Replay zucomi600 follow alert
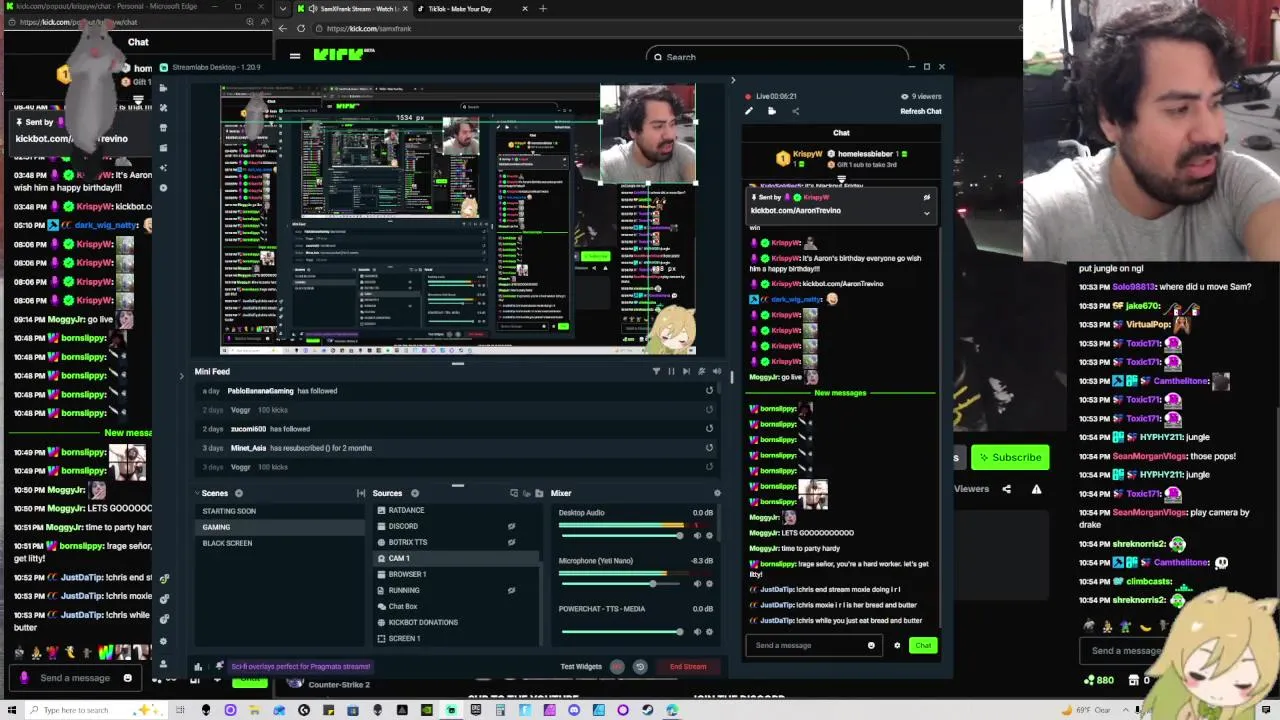Screen dimensions: 1280x720 [709, 429]
